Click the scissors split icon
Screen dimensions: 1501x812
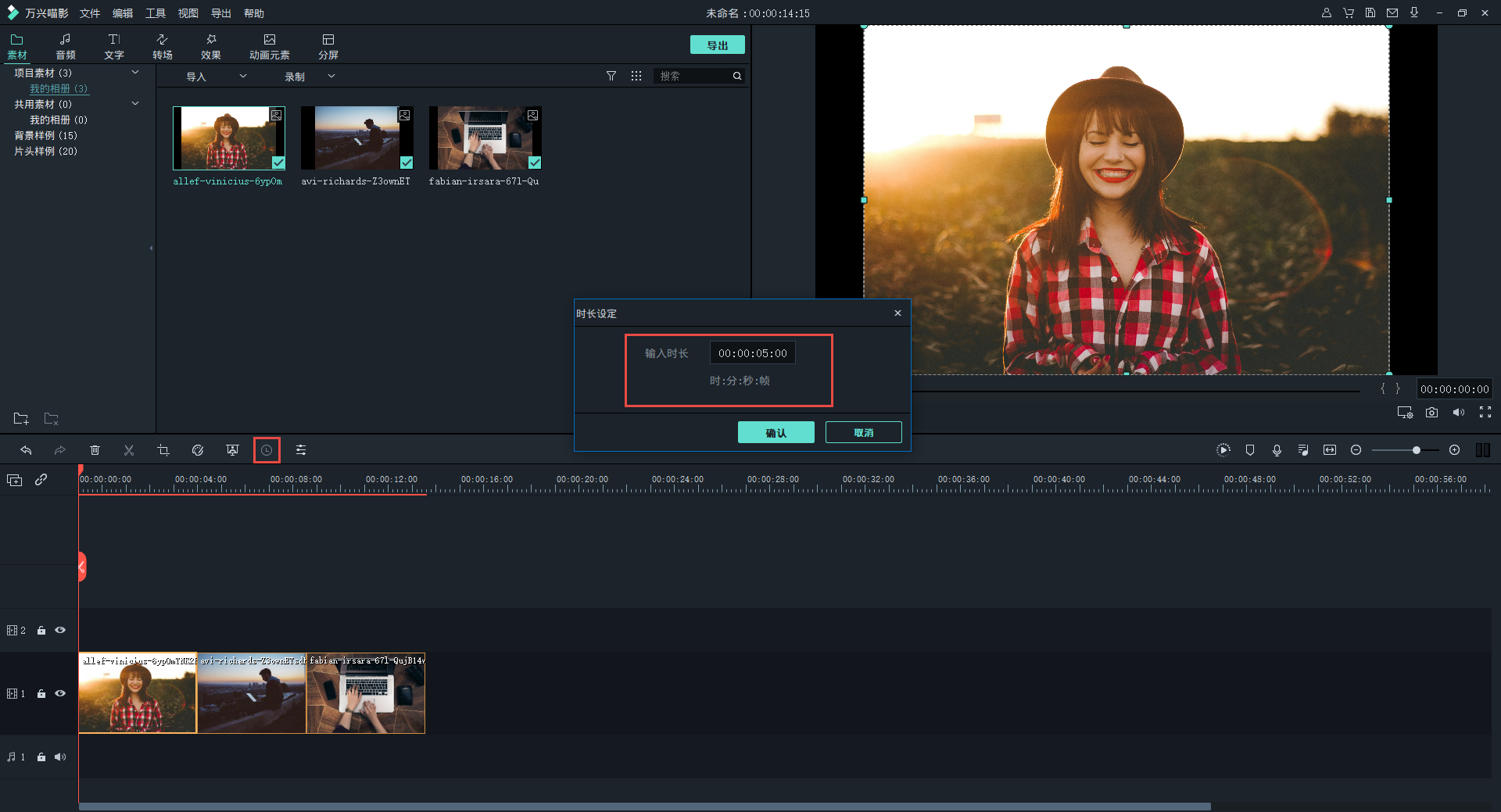click(129, 450)
